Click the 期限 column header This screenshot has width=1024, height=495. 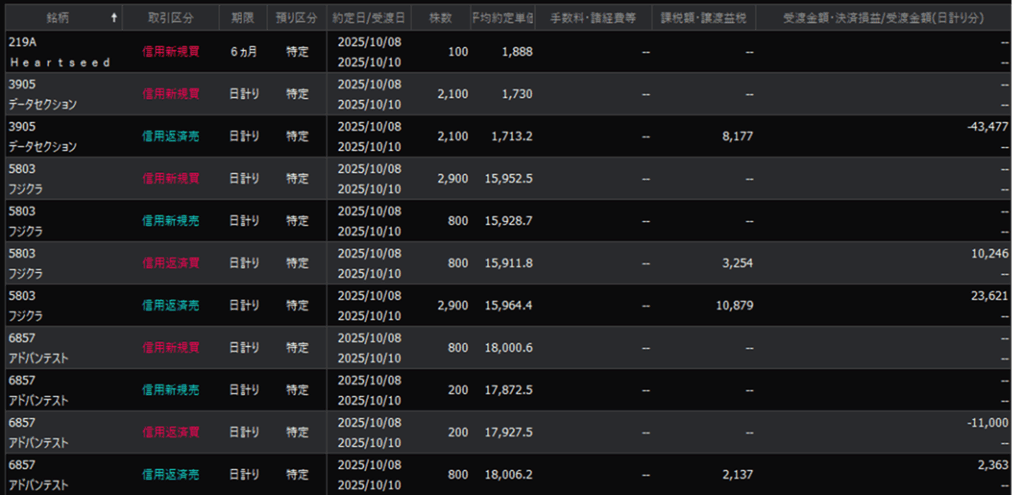[x=242, y=18]
